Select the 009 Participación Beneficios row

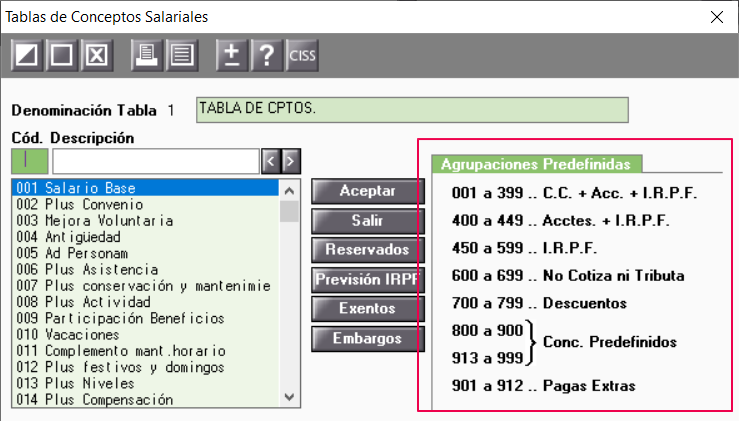146,318
